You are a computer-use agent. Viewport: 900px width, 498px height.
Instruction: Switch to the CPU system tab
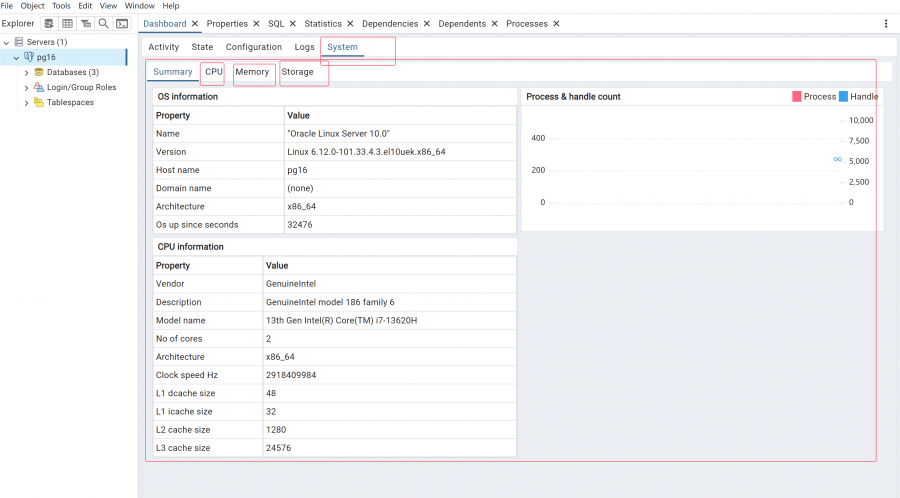tap(214, 72)
